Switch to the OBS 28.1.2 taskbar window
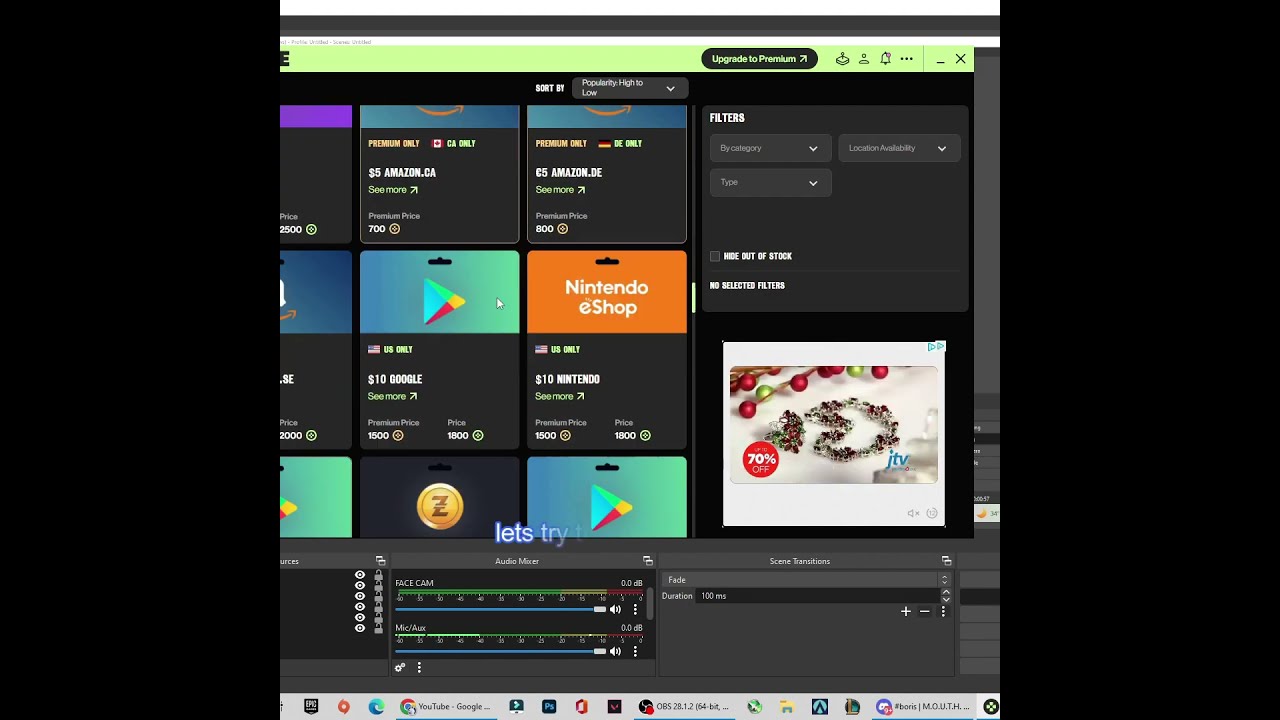1280x720 pixels. 686,706
